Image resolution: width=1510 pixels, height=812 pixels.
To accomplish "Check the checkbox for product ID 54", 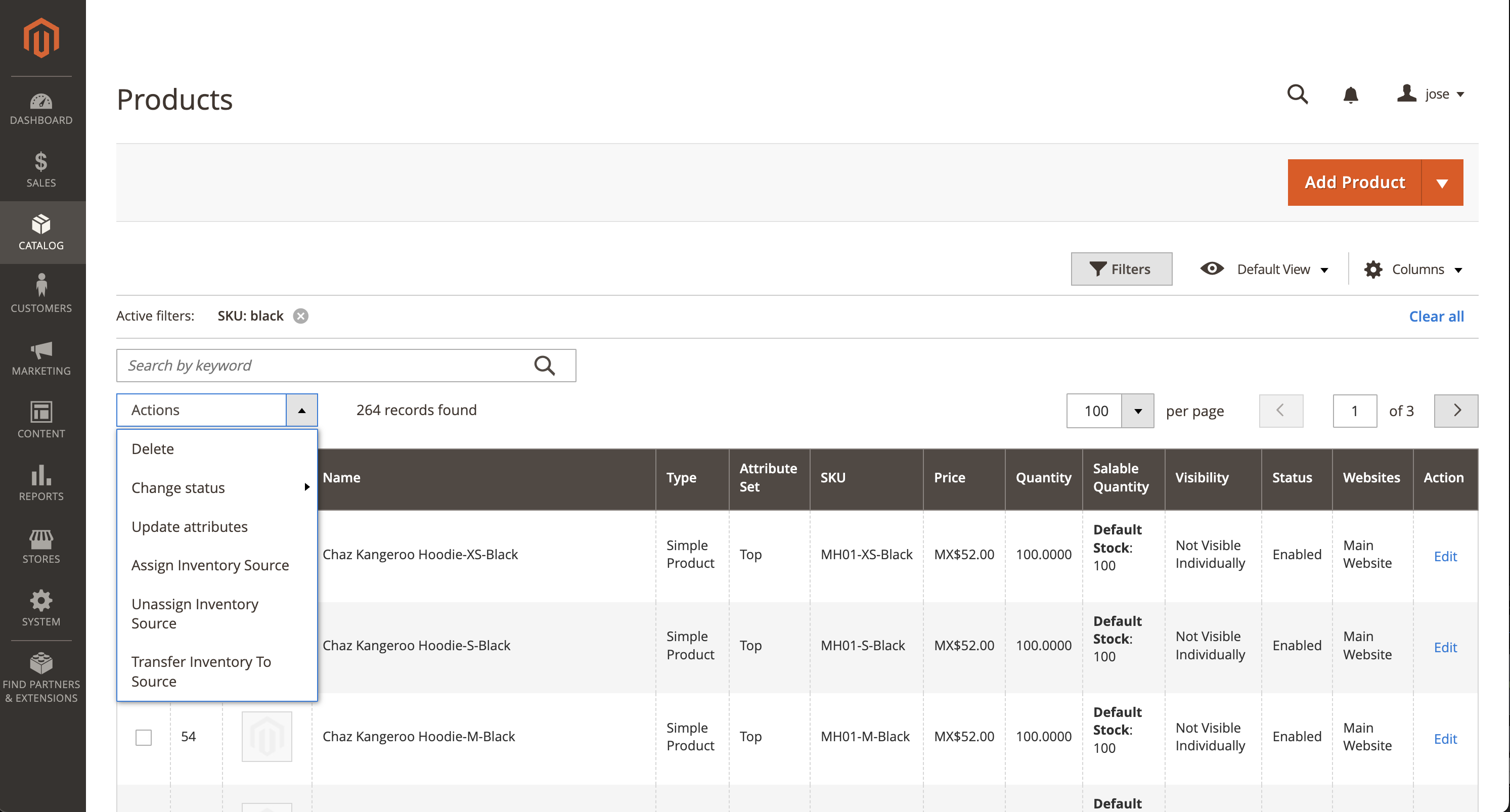I will tap(144, 737).
